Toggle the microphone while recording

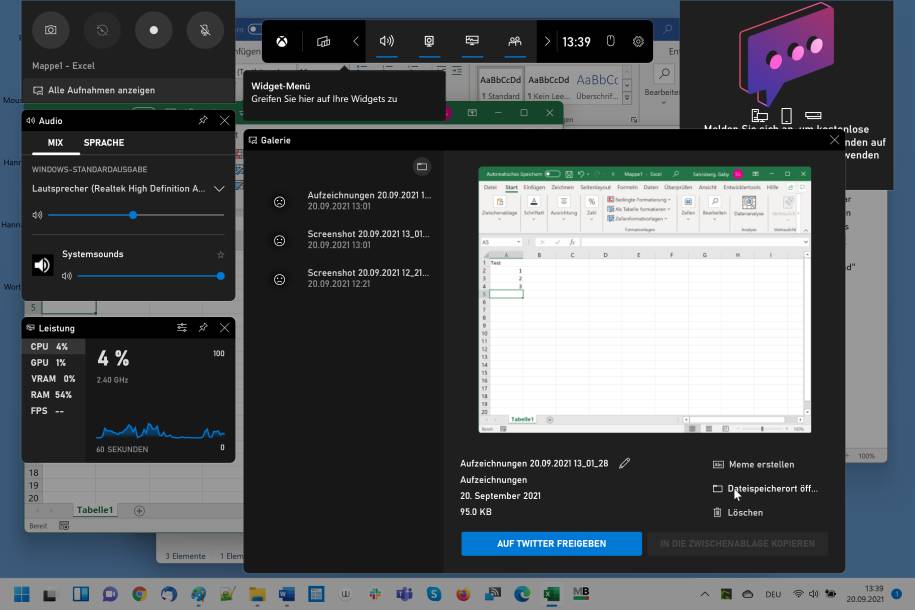(205, 30)
